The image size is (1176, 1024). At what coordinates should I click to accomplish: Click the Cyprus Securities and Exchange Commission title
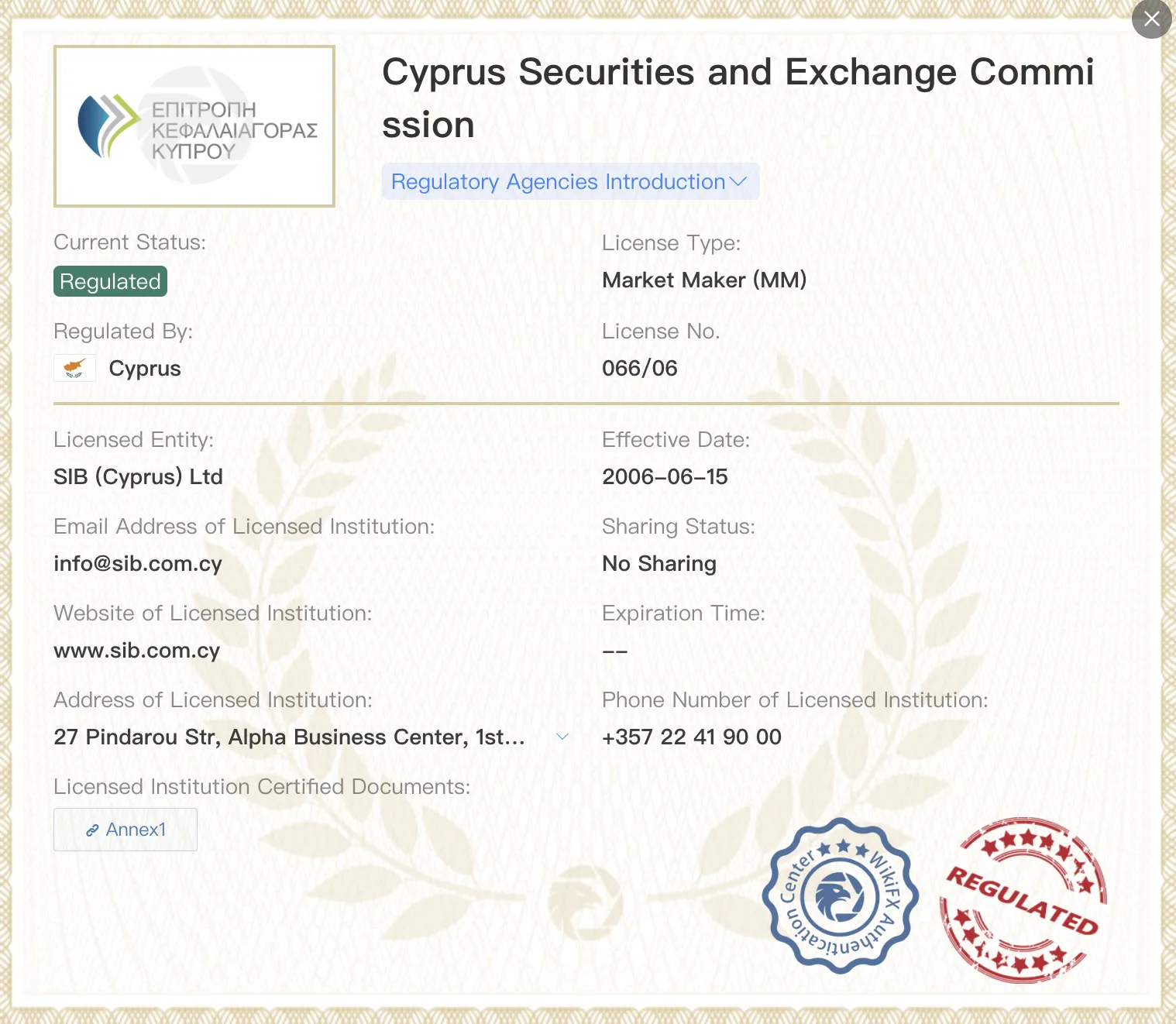click(x=738, y=98)
